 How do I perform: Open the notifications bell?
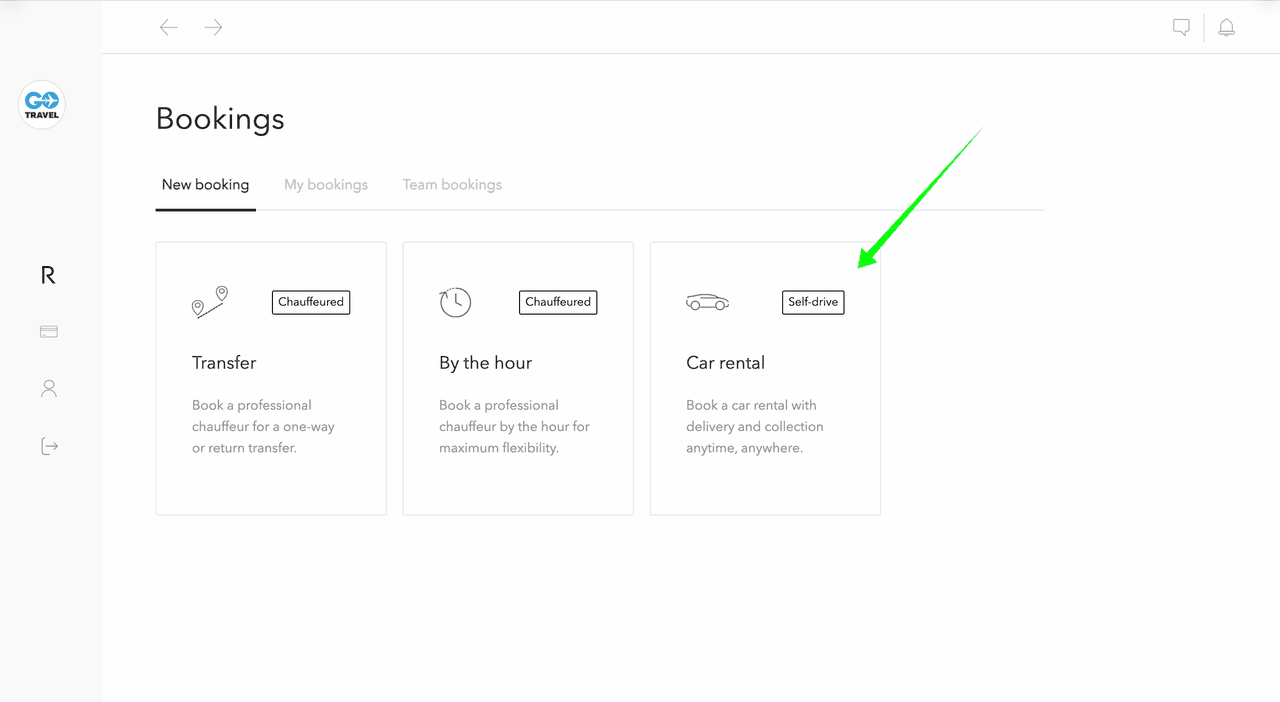coord(1226,28)
